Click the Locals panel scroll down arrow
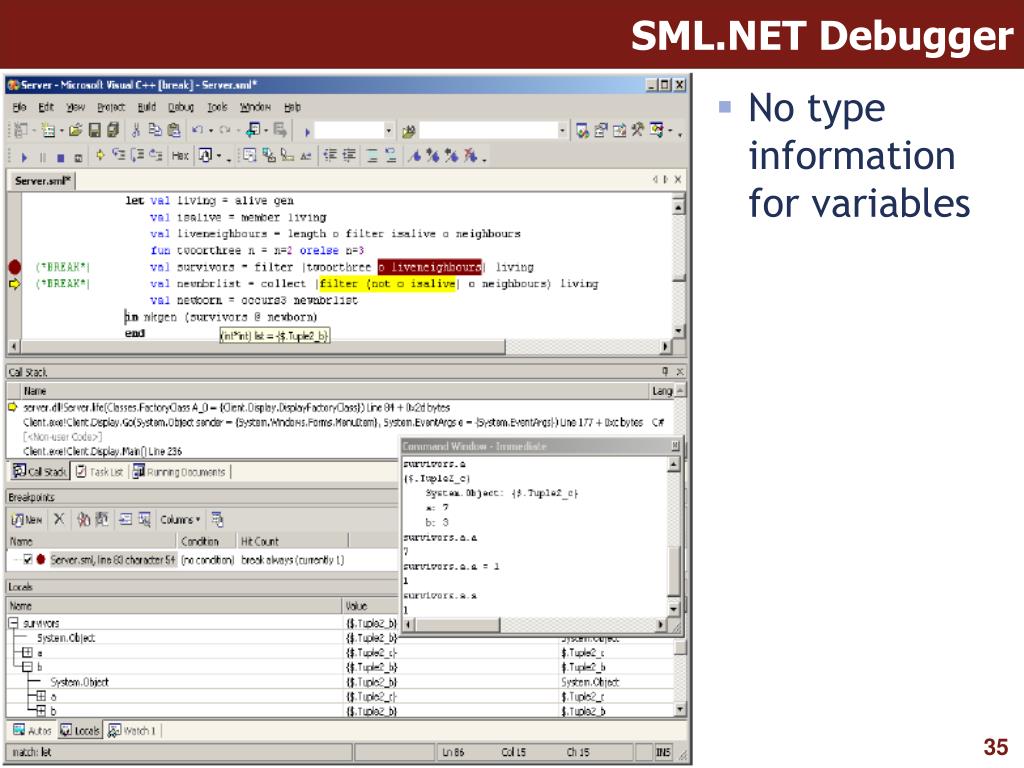This screenshot has width=1024, height=768. (680, 710)
